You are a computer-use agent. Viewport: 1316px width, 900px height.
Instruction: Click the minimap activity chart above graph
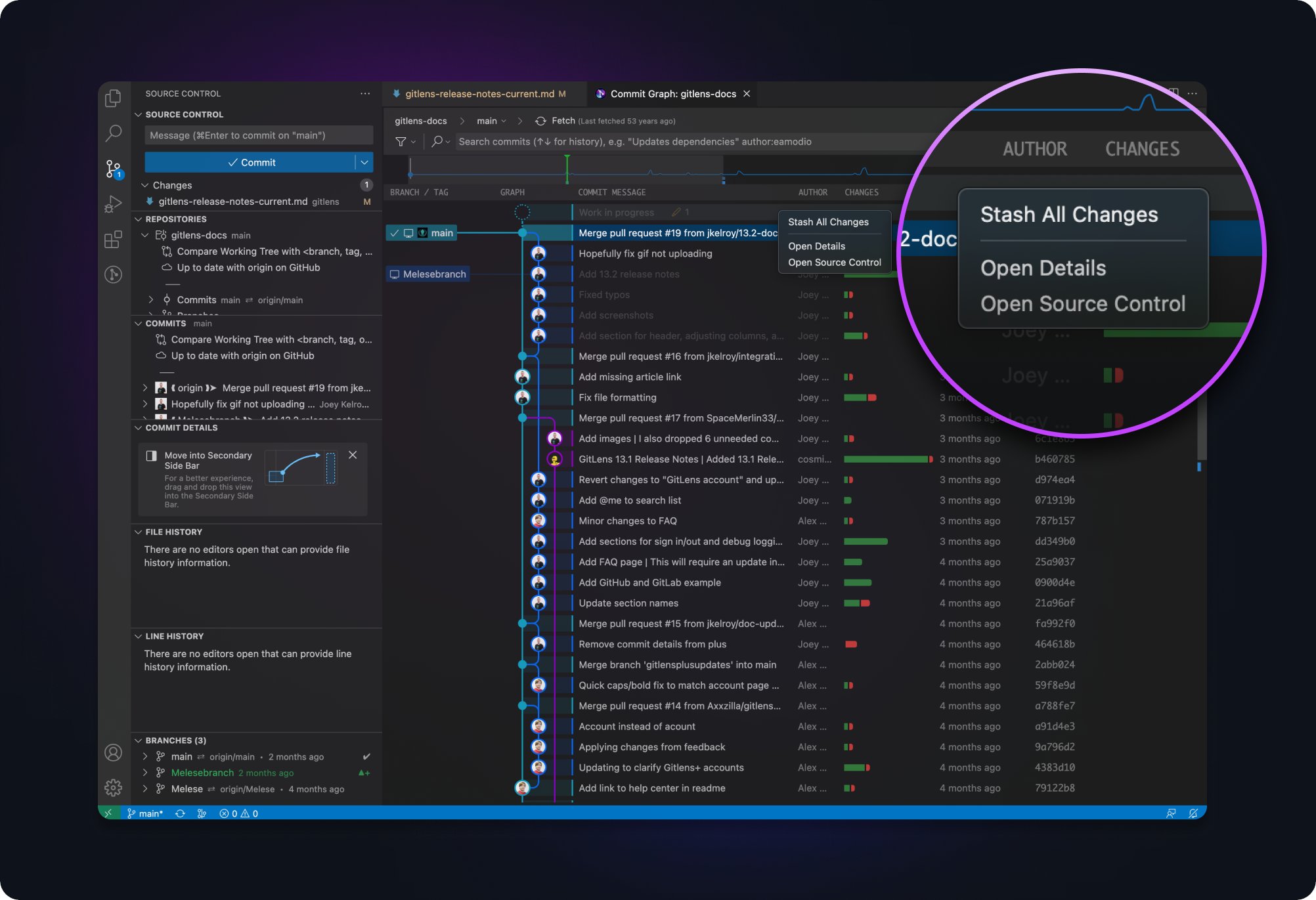pyautogui.click(x=650, y=169)
